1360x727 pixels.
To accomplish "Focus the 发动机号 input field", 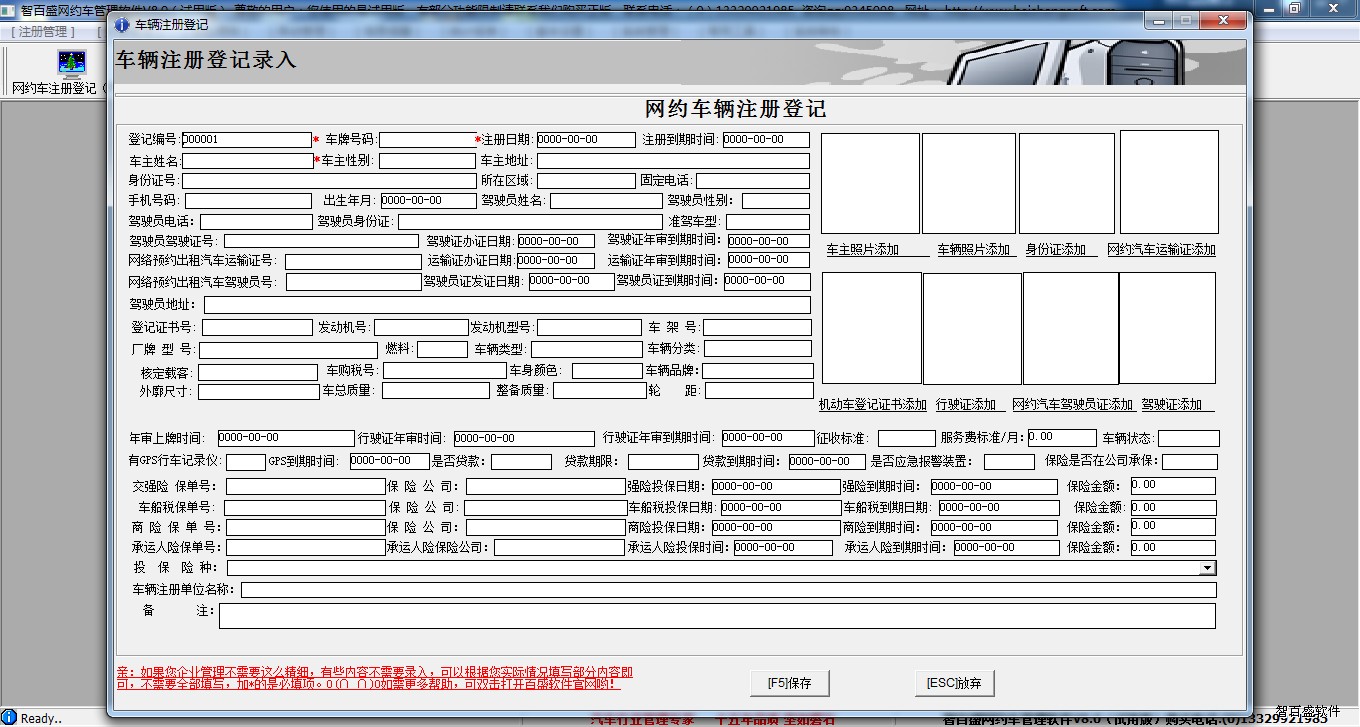I will (421, 327).
